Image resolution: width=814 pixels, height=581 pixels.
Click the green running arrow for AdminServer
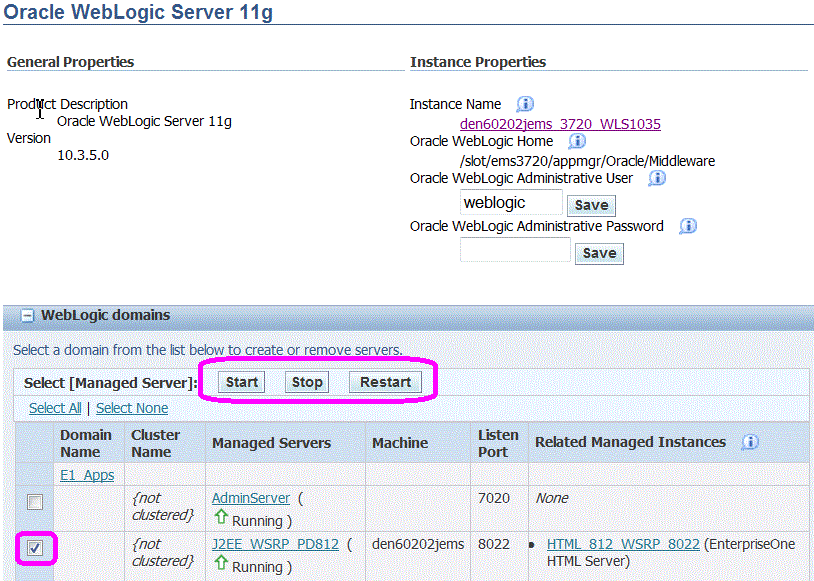coord(221,517)
